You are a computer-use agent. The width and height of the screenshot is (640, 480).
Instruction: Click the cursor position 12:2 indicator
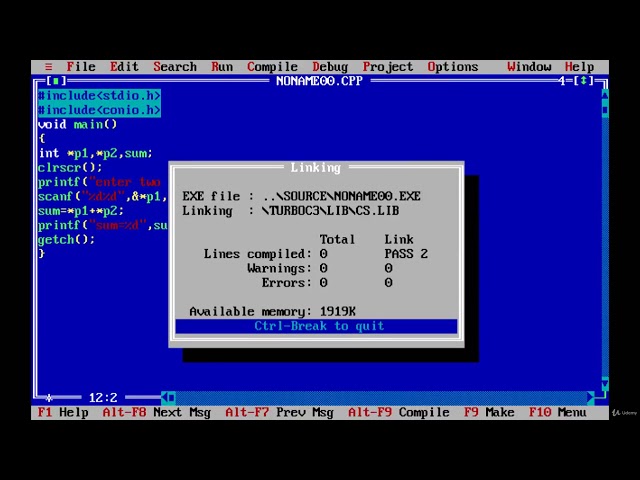pos(103,397)
